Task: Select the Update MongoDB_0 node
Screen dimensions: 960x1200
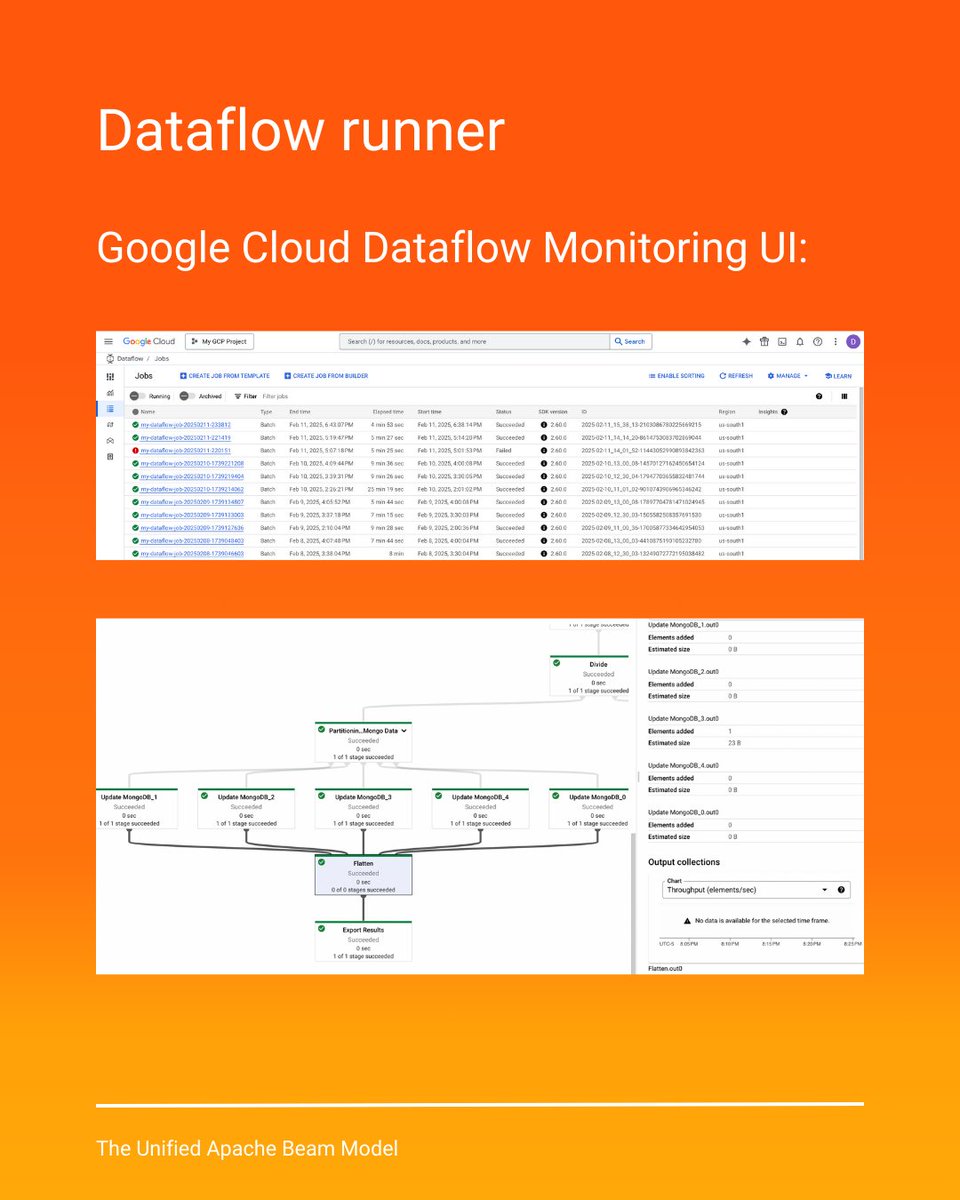Action: tap(590, 808)
